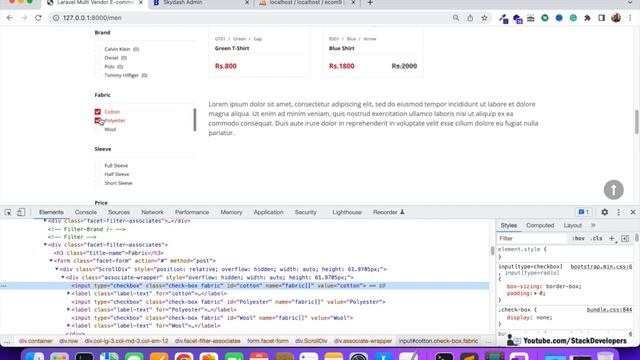Check the Half Sleeve checkbox
Image resolution: width=640 pixels, height=360 pixels.
(x=98, y=174)
